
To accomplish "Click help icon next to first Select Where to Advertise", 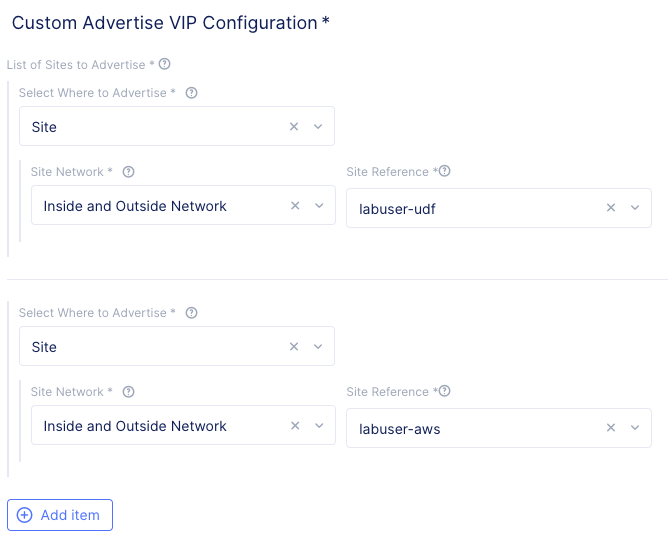I will (192, 93).
